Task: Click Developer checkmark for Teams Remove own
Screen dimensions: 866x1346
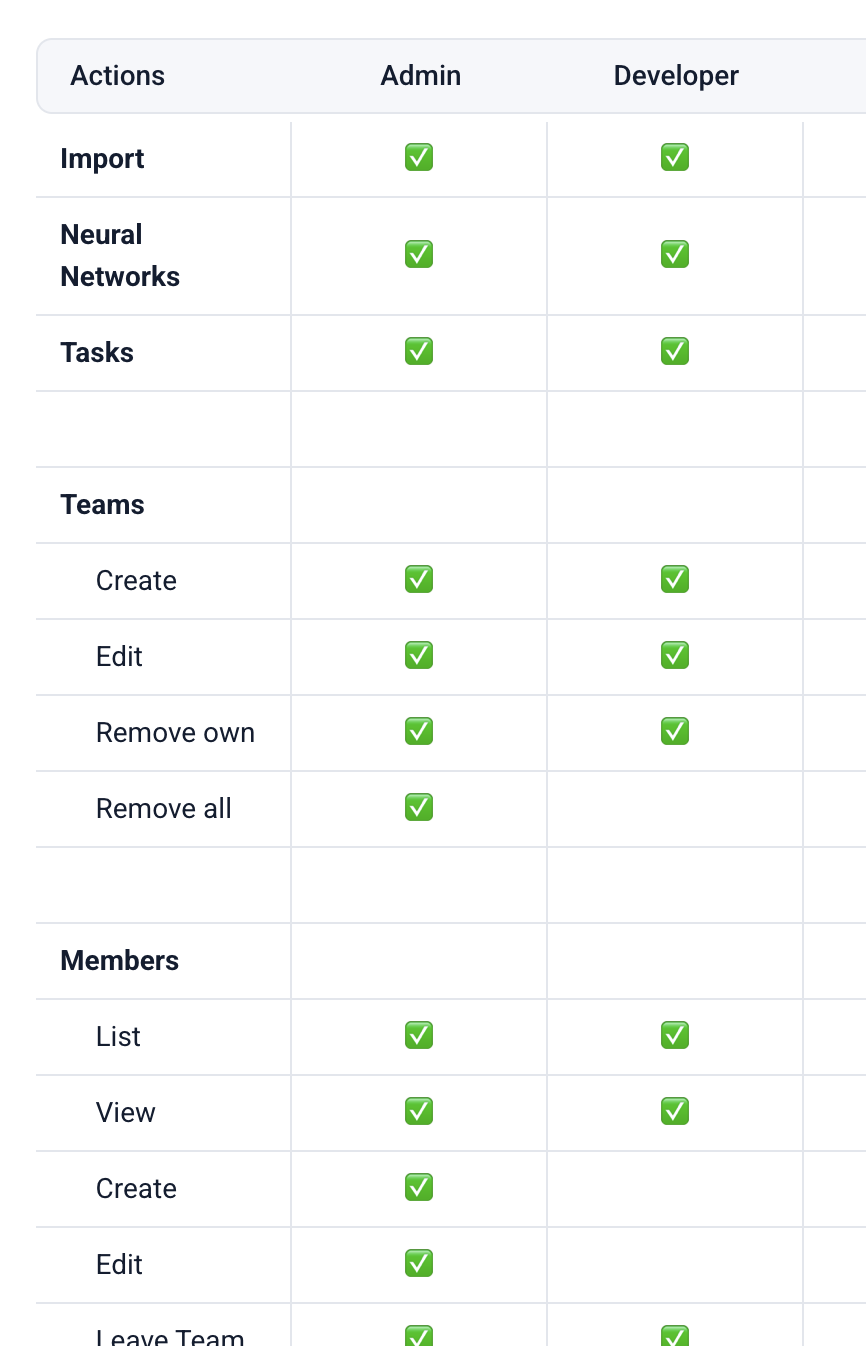Action: 675,732
